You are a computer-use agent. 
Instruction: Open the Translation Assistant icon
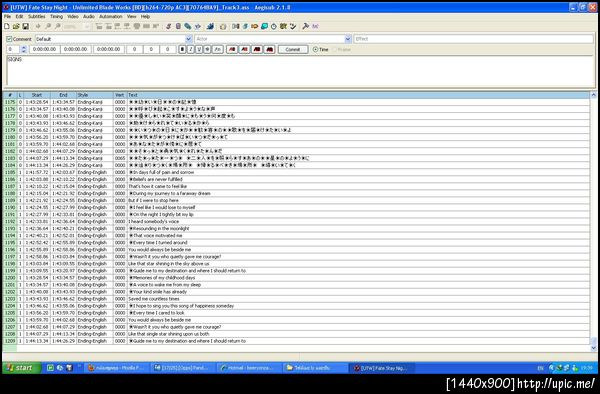pyautogui.click(x=254, y=26)
